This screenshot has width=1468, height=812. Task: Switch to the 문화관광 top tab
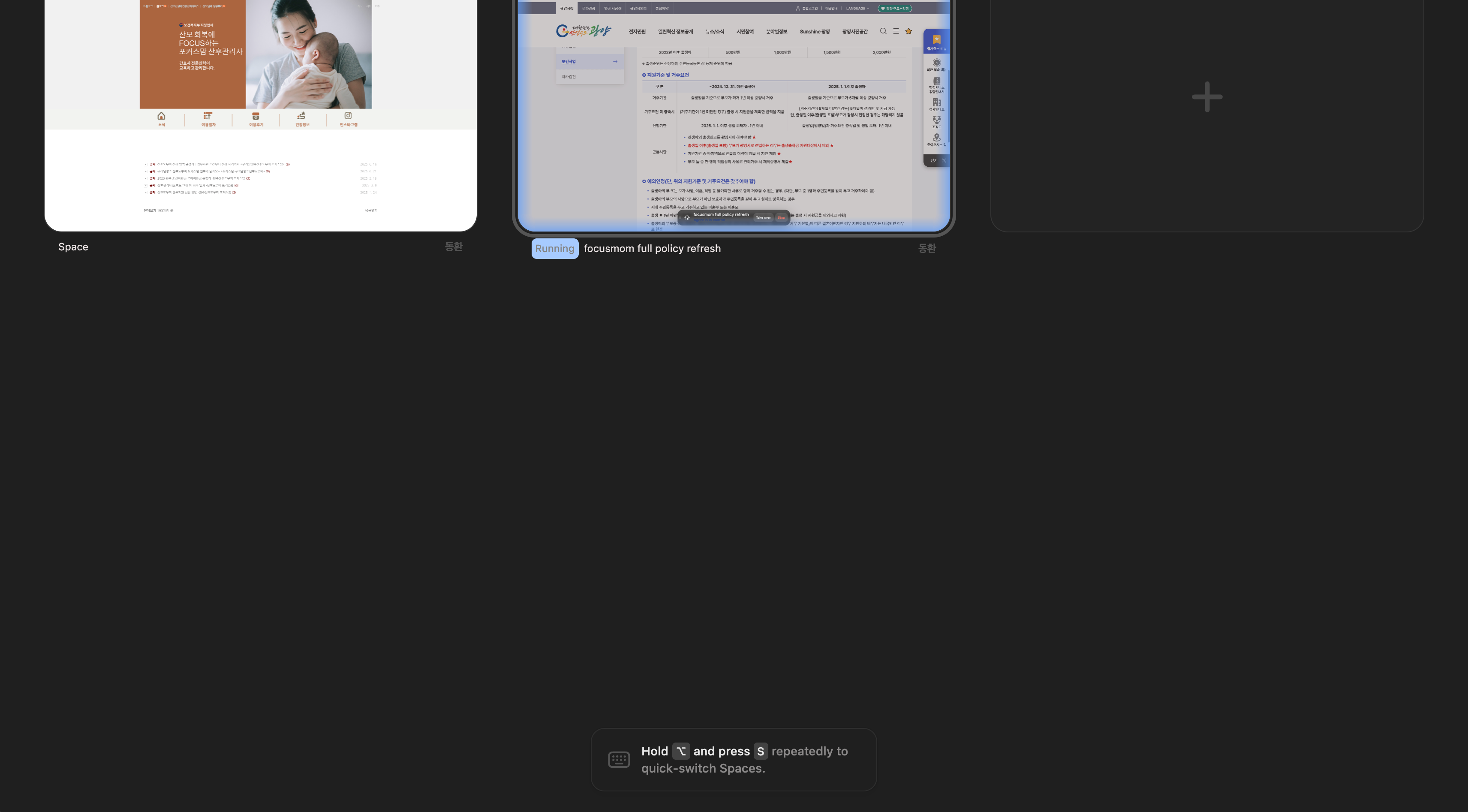[588, 9]
